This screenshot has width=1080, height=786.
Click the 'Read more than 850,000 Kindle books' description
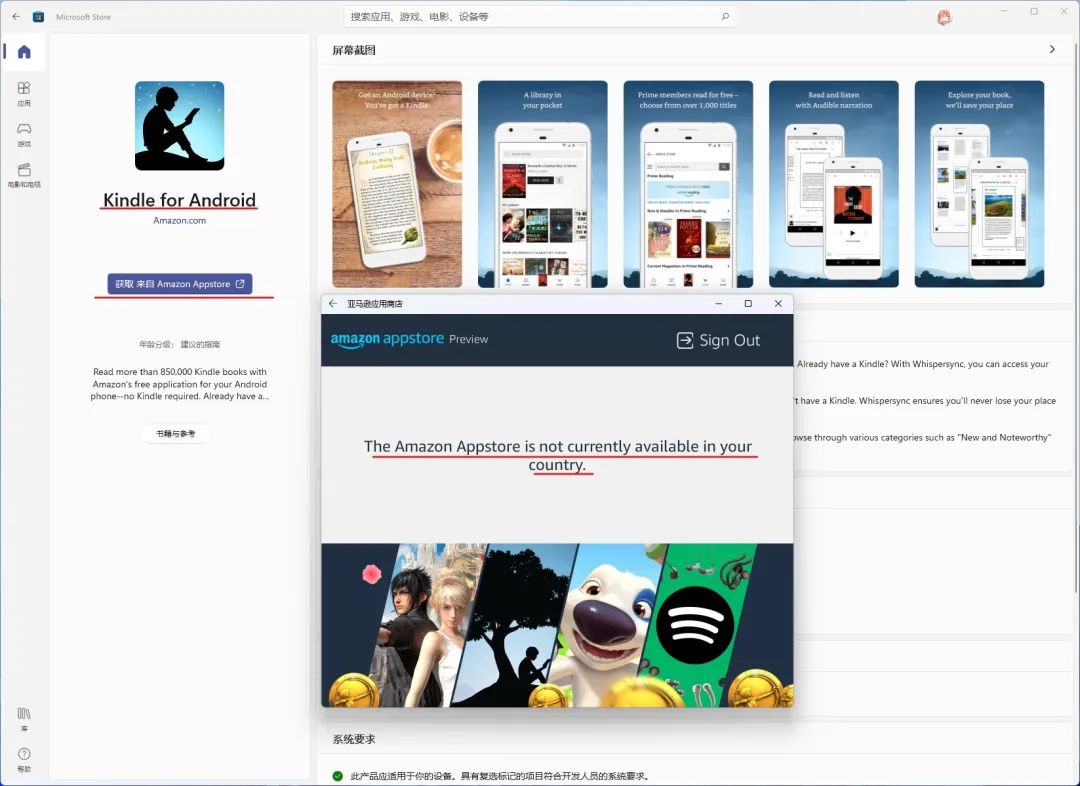pyautogui.click(x=180, y=384)
